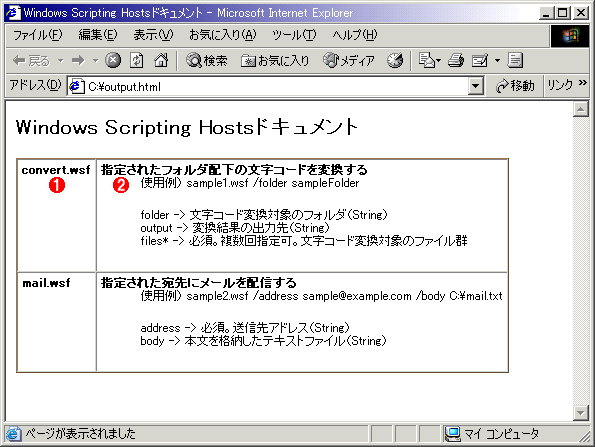Click the heading 指定された宛先にメールを配信する
Screen dimensions: 595x447
[198, 283]
